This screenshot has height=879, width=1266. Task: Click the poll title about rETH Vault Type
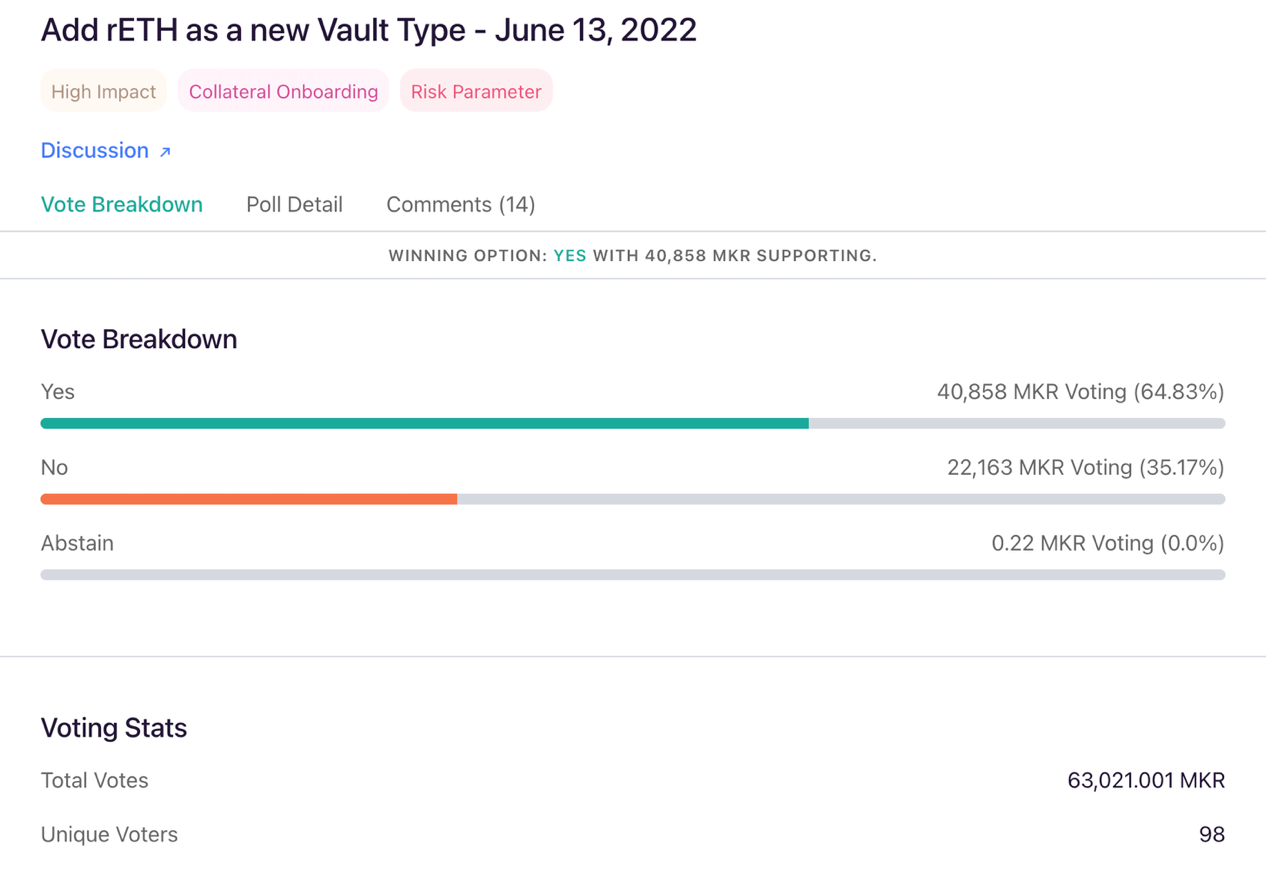pos(368,30)
